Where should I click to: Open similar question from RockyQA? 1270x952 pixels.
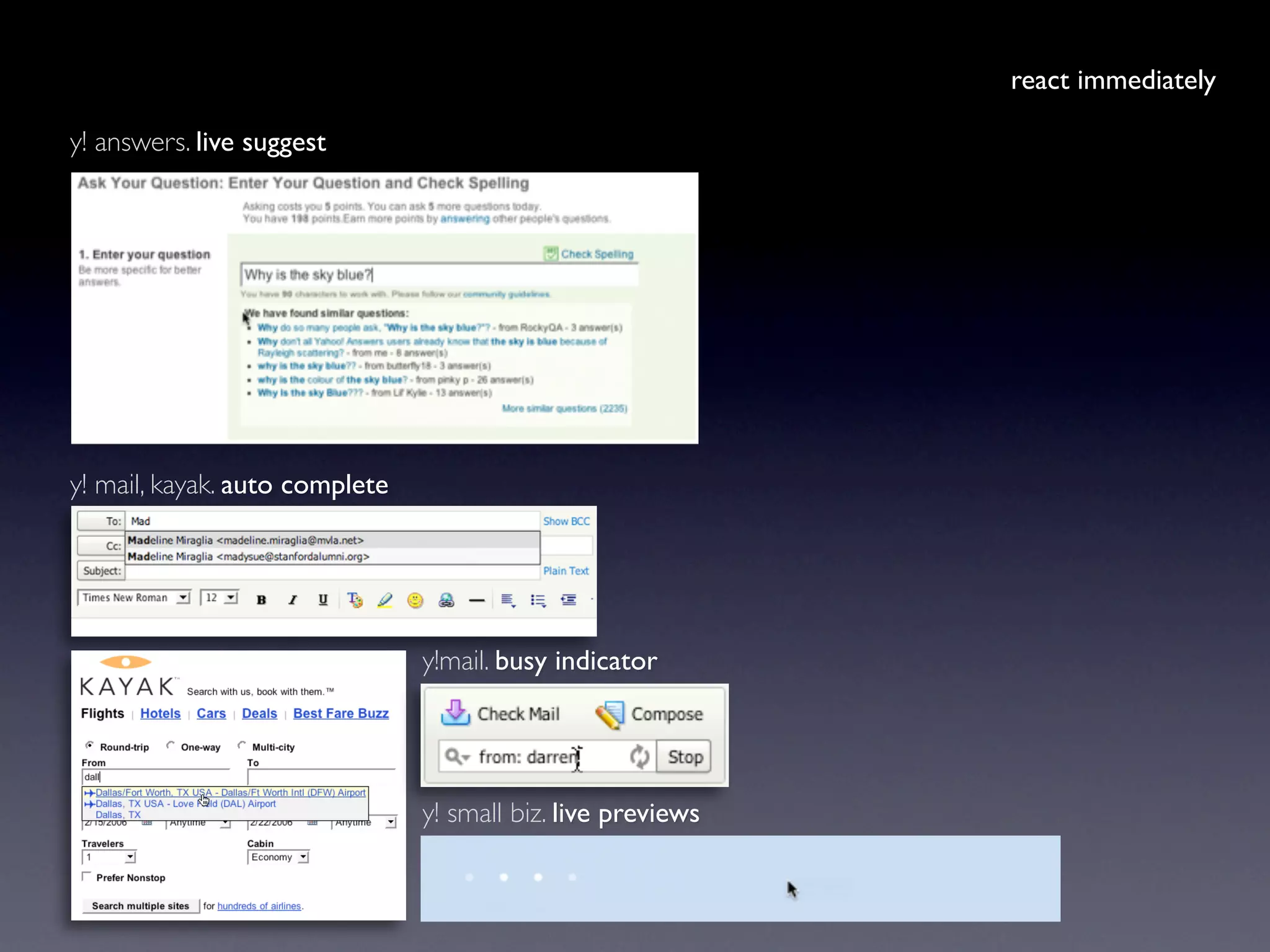pos(374,327)
